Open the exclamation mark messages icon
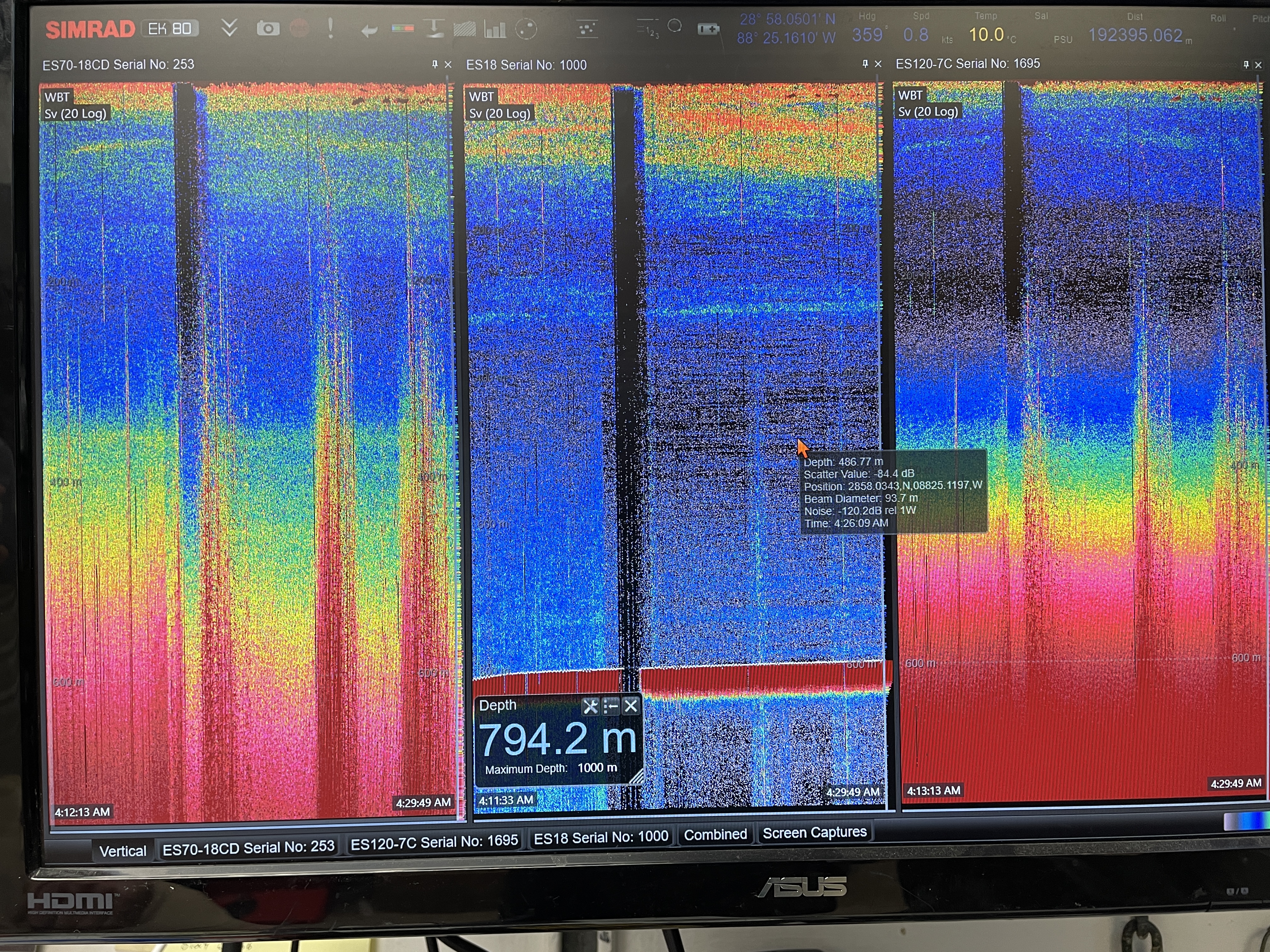Image resolution: width=1270 pixels, height=952 pixels. coord(330,28)
